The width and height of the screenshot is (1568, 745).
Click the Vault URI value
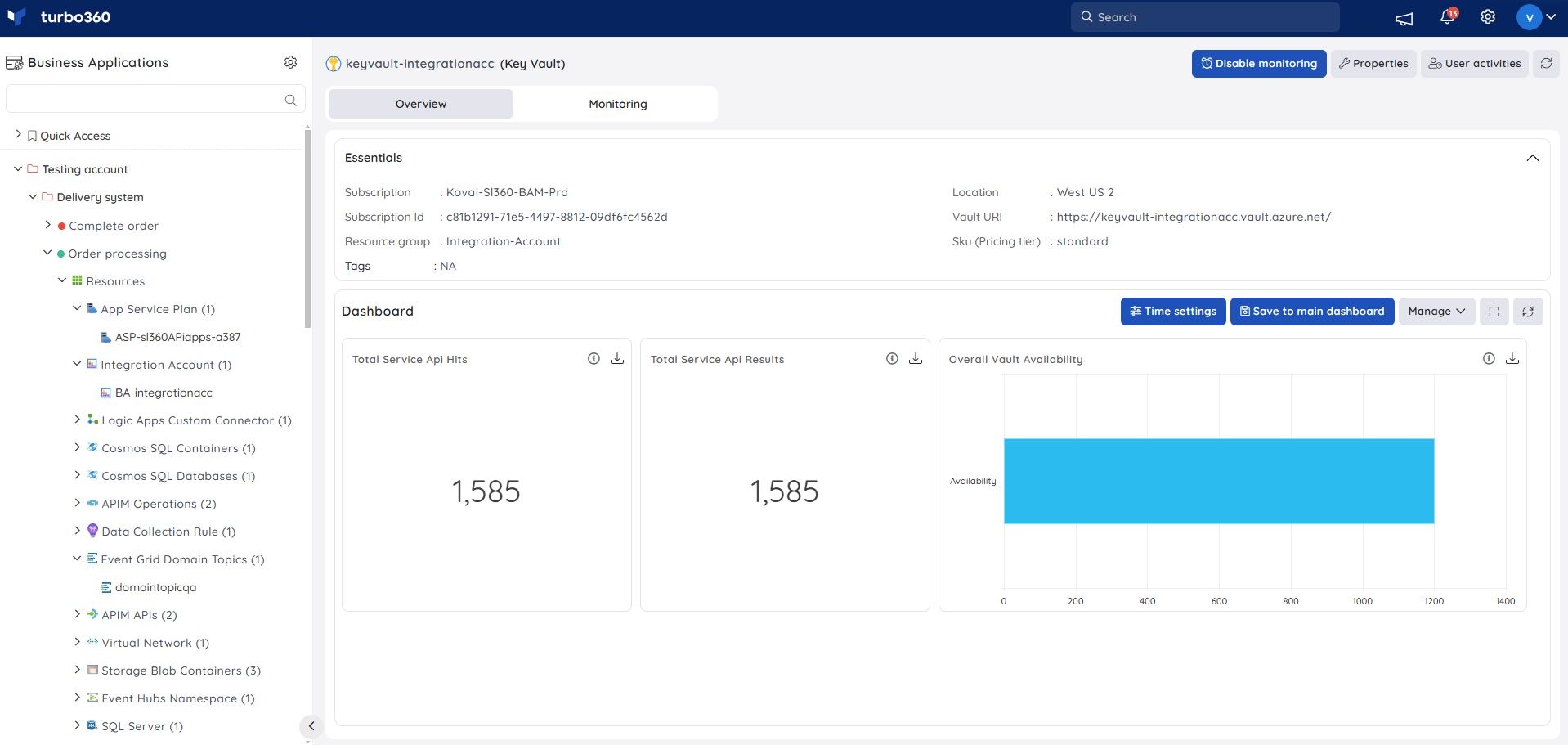click(1194, 217)
